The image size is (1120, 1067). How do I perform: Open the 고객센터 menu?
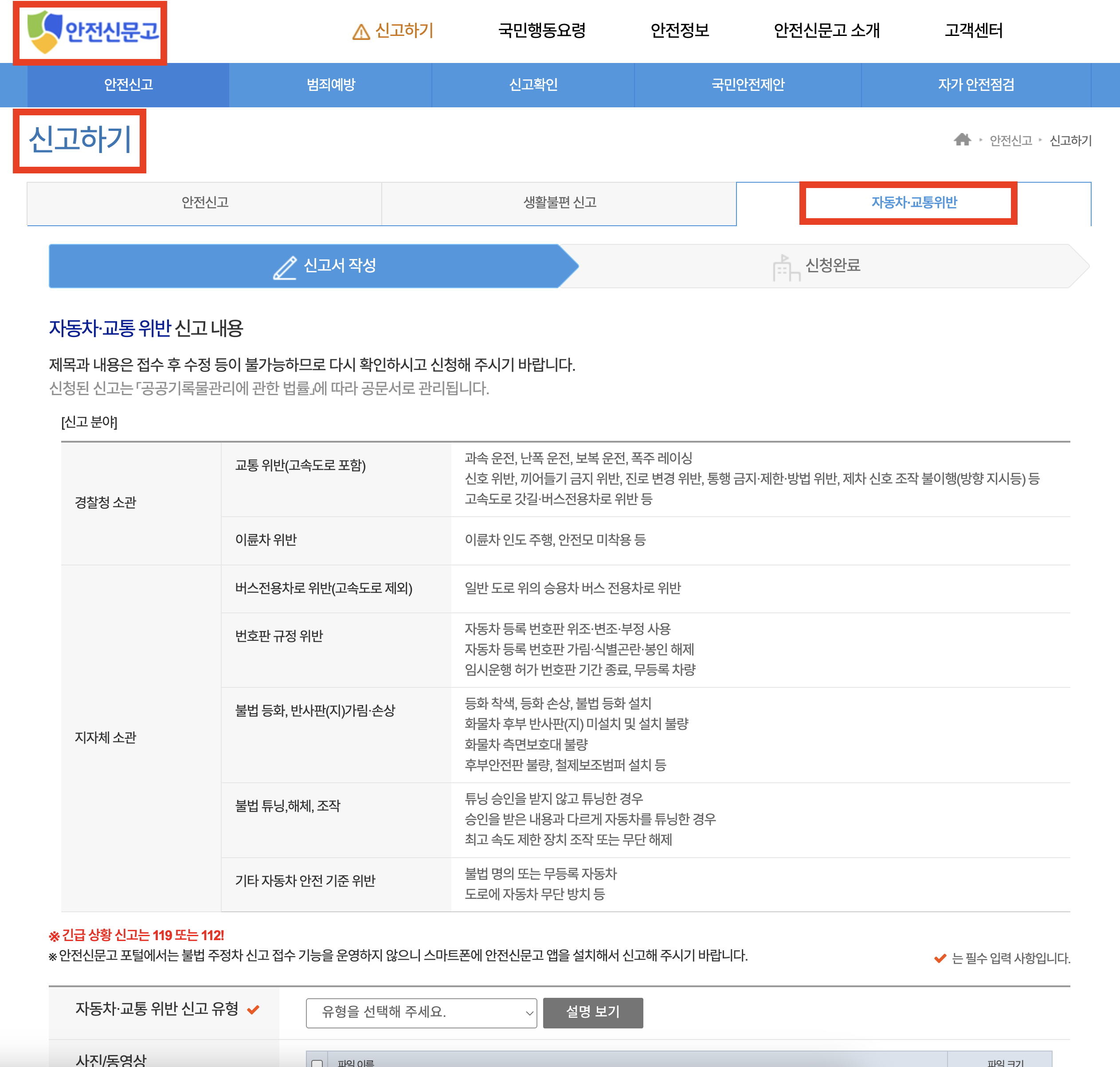(x=973, y=31)
